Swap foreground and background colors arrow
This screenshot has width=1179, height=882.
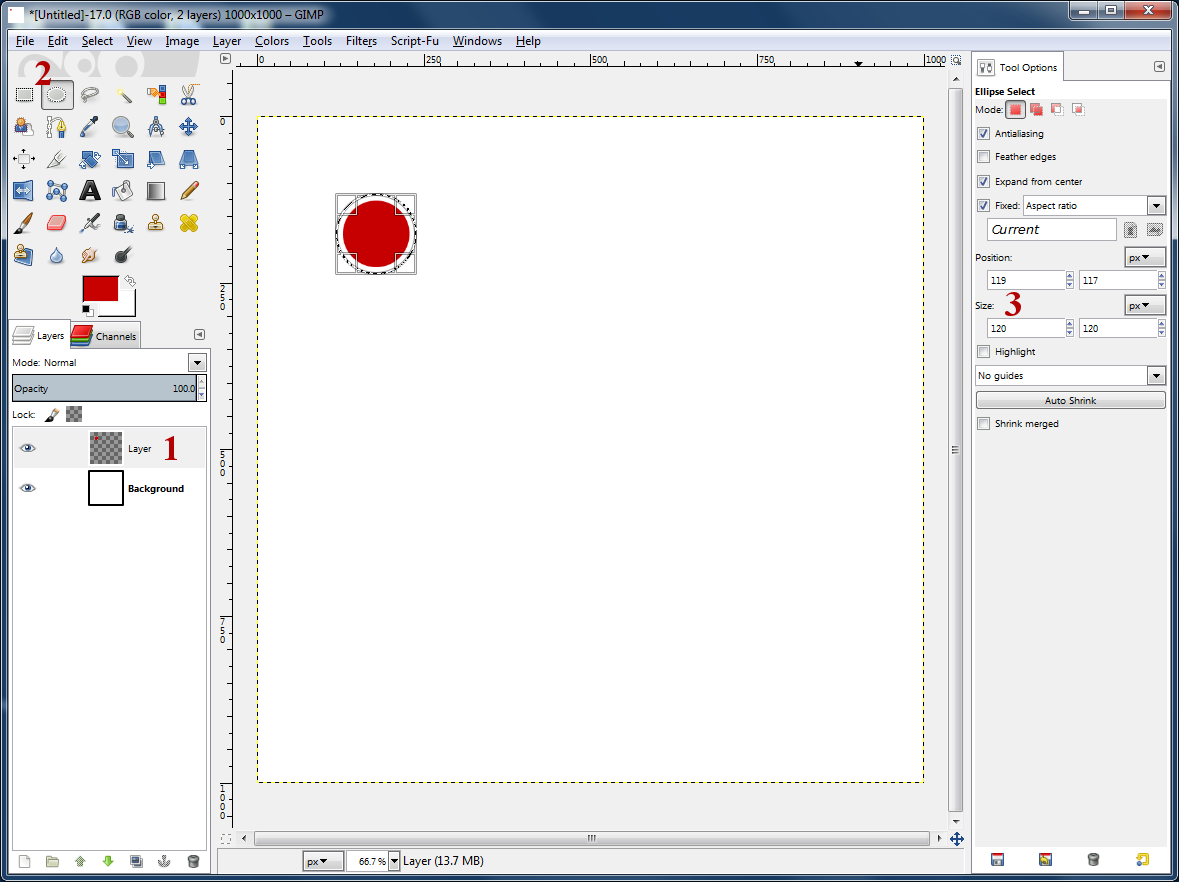[130, 281]
